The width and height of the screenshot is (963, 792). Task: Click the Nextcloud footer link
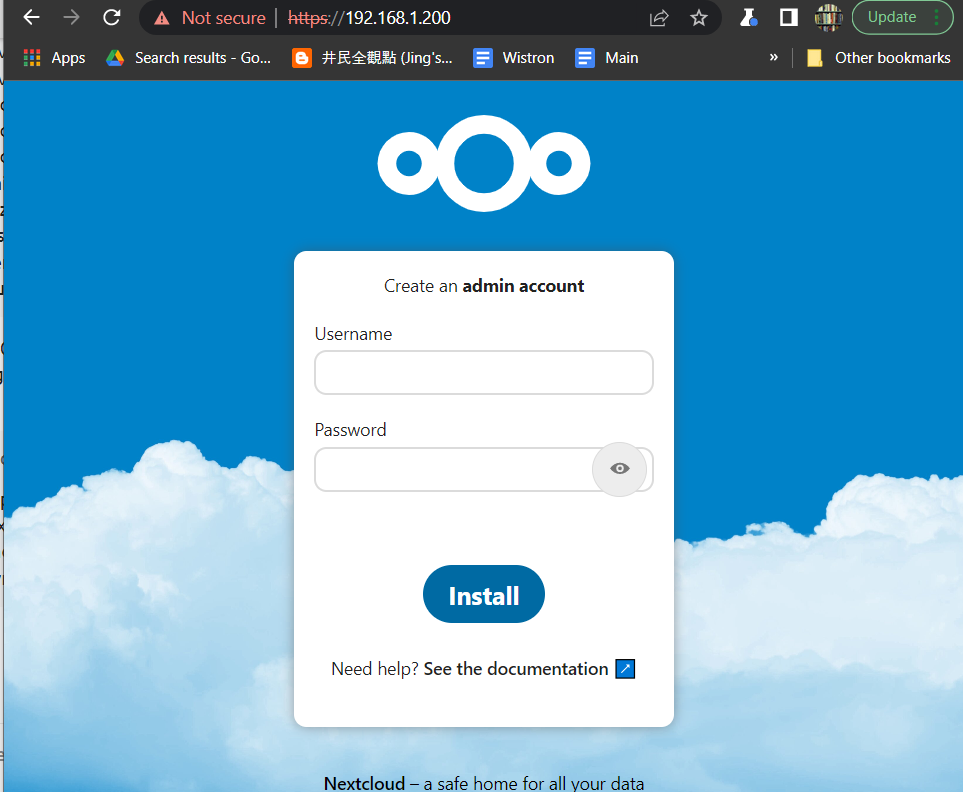tap(364, 783)
